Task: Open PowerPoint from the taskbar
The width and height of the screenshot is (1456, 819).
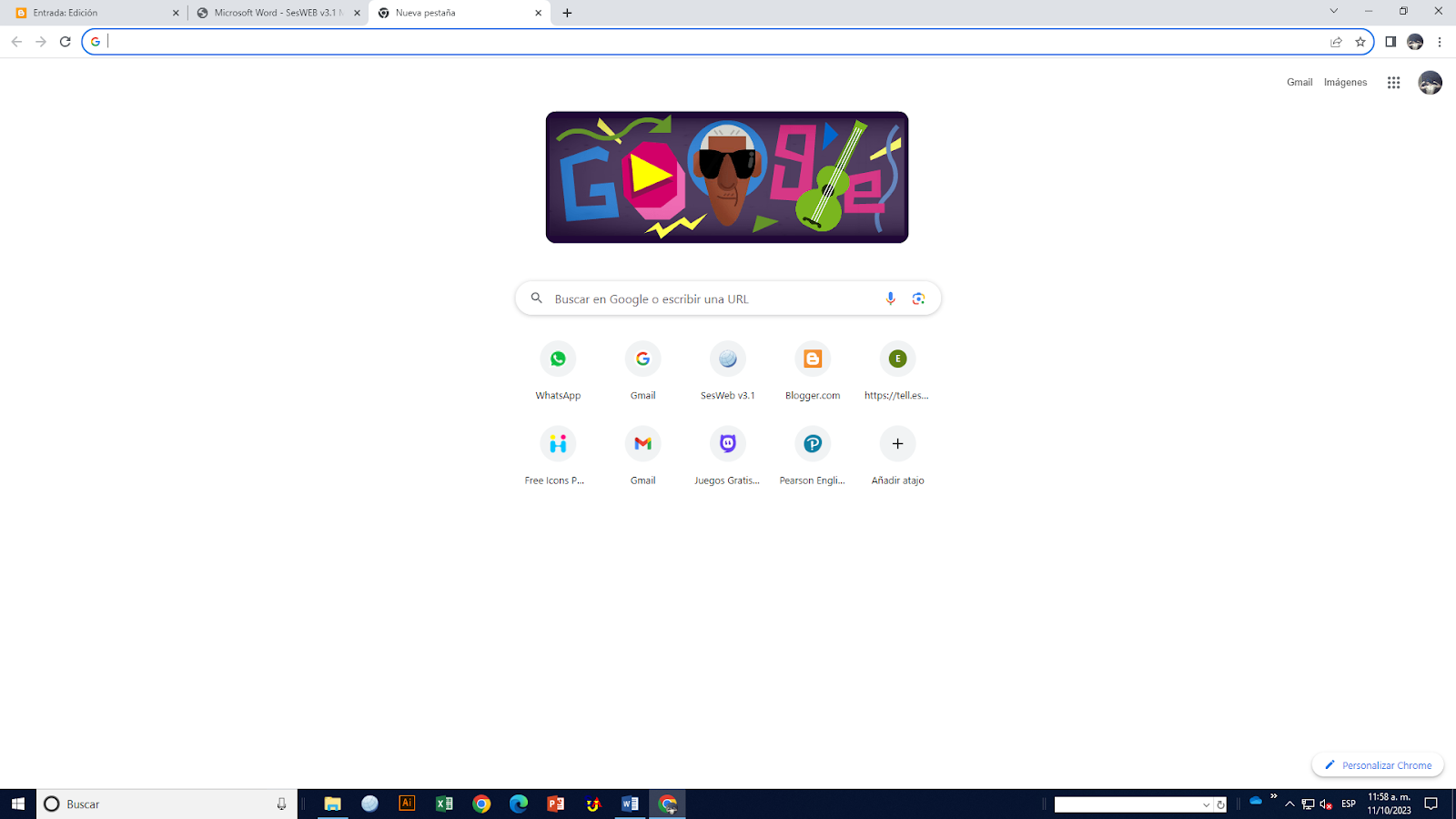Action: click(556, 804)
